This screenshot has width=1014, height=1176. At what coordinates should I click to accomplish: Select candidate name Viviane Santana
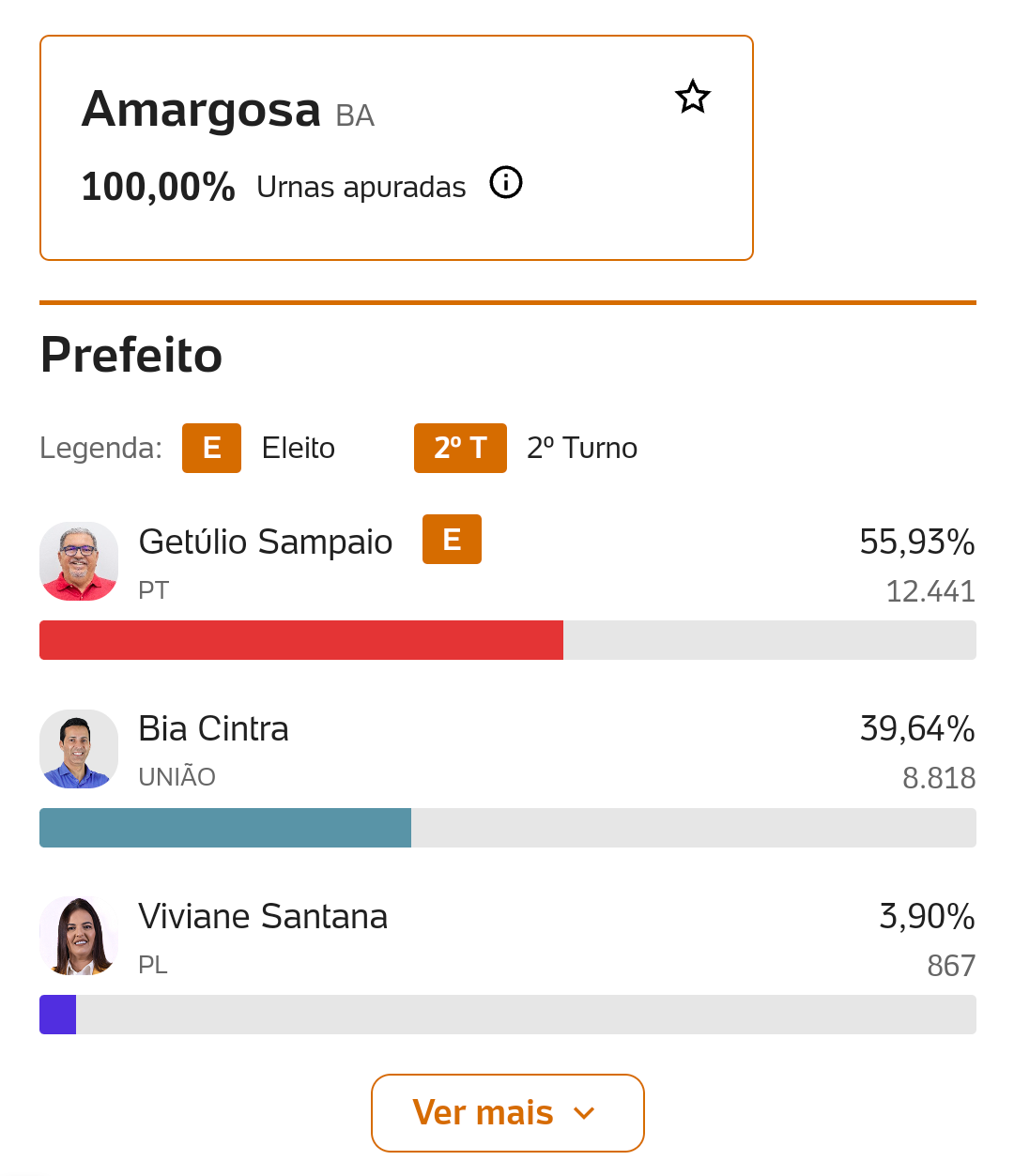[x=263, y=917]
